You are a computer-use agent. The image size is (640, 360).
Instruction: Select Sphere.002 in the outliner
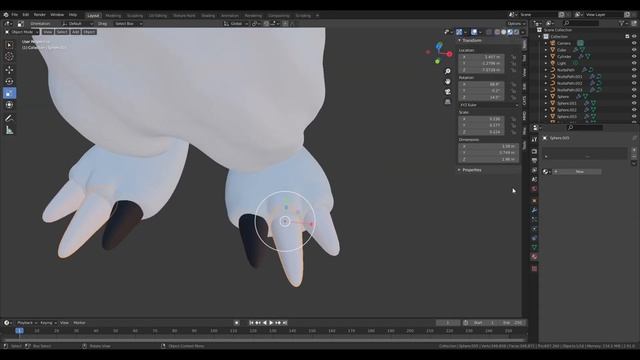567,110
